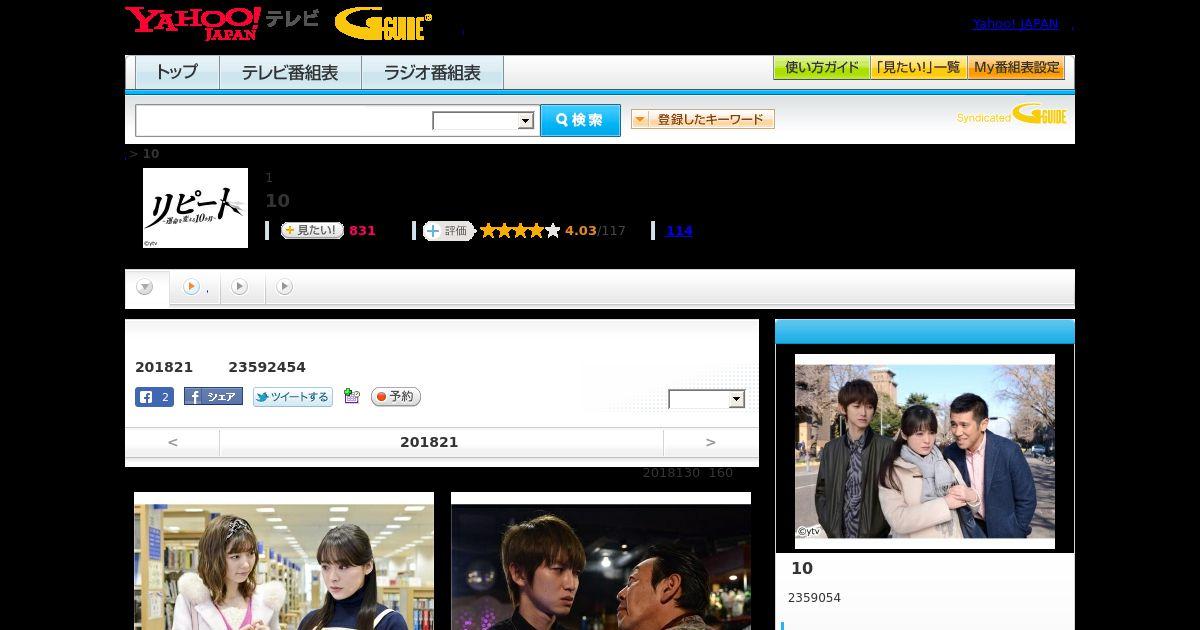Viewport: 1200px width, 630px height.
Task: Open the 114 reviews link
Action: [x=679, y=231]
